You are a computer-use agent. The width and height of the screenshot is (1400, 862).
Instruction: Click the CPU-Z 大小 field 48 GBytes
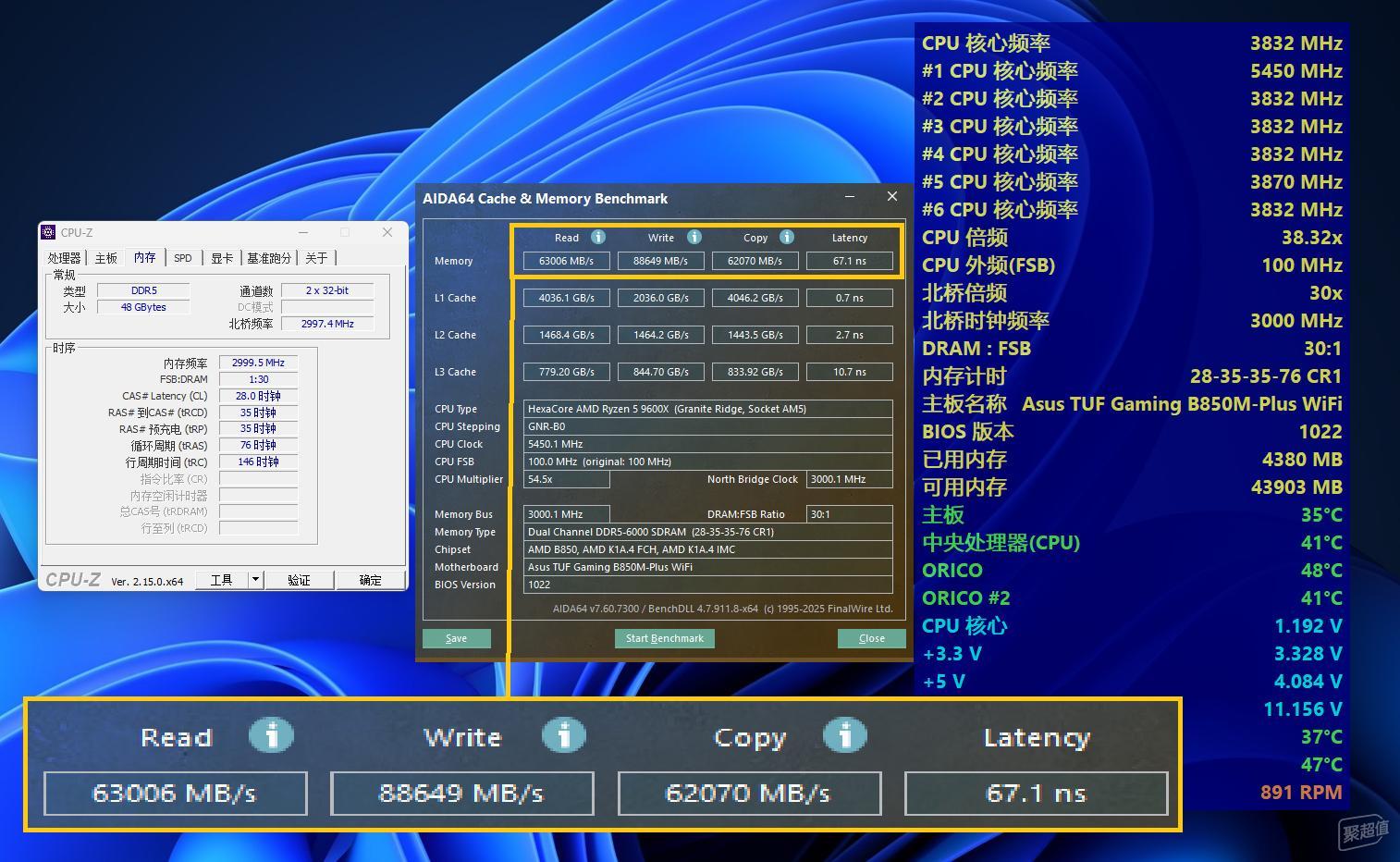[143, 307]
